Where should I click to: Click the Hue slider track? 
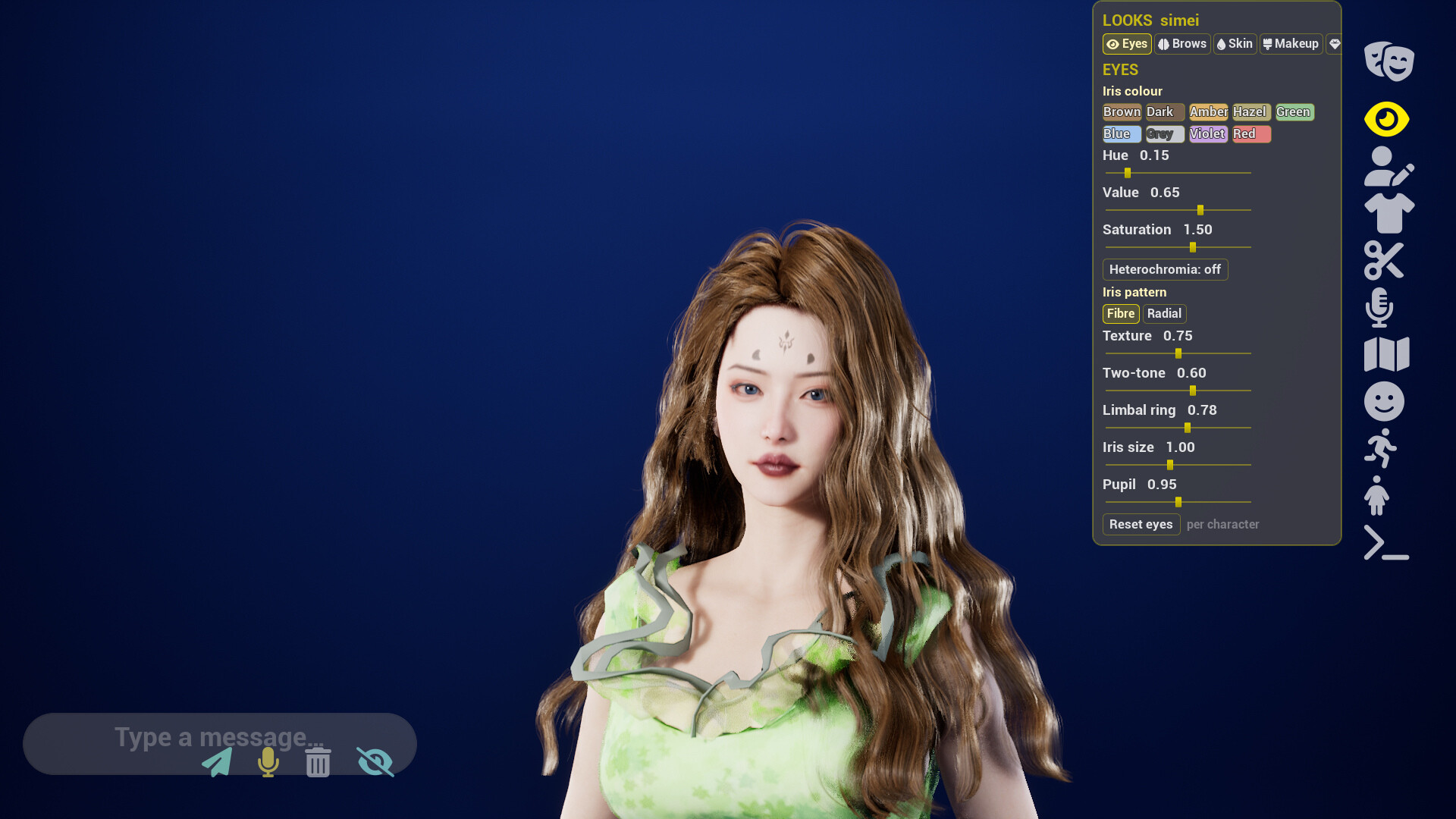tap(1178, 173)
